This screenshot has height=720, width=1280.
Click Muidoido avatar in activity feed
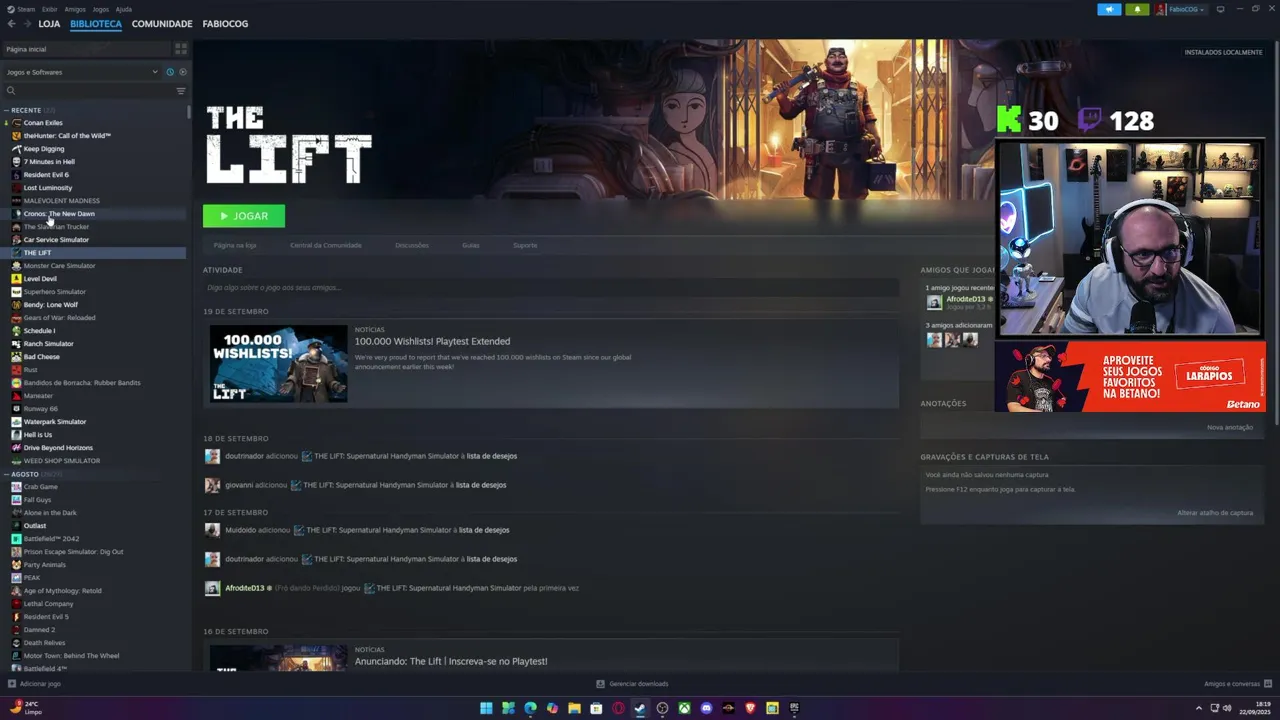(x=212, y=530)
